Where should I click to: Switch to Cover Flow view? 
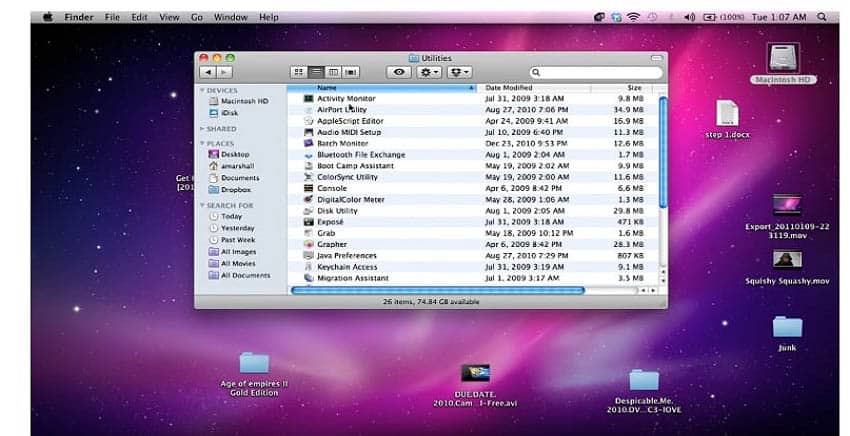(351, 72)
